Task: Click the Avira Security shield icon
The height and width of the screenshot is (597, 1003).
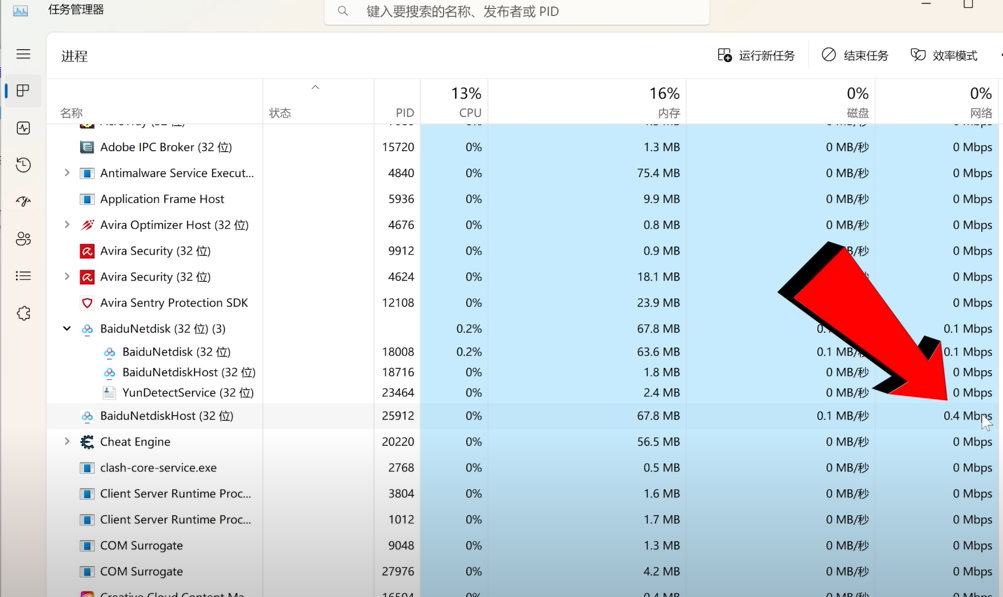Action: pyautogui.click(x=85, y=250)
